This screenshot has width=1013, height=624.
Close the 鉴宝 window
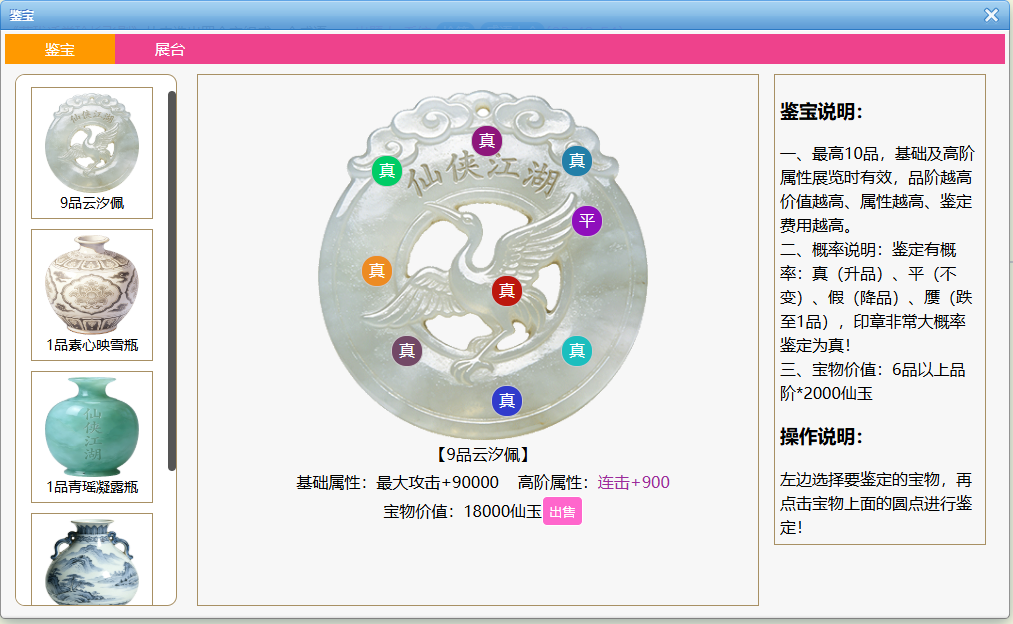pyautogui.click(x=991, y=15)
